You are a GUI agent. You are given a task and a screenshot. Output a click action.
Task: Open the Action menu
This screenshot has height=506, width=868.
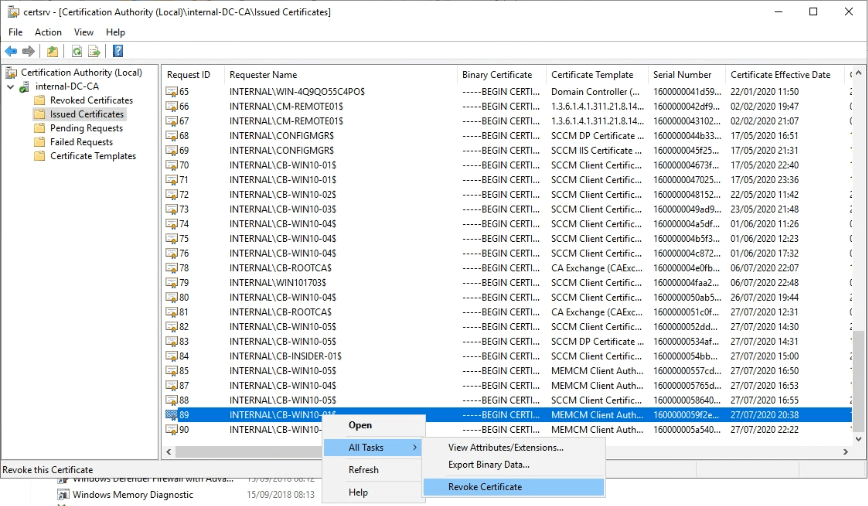tap(48, 32)
